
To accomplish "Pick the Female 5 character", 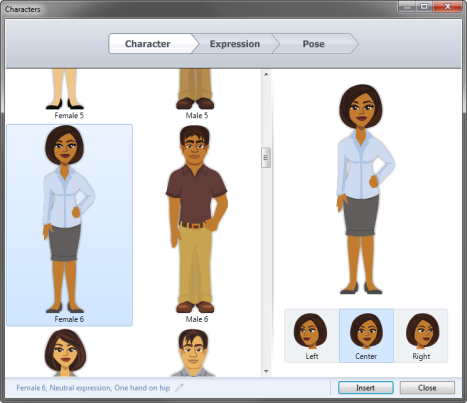I will tap(69, 94).
